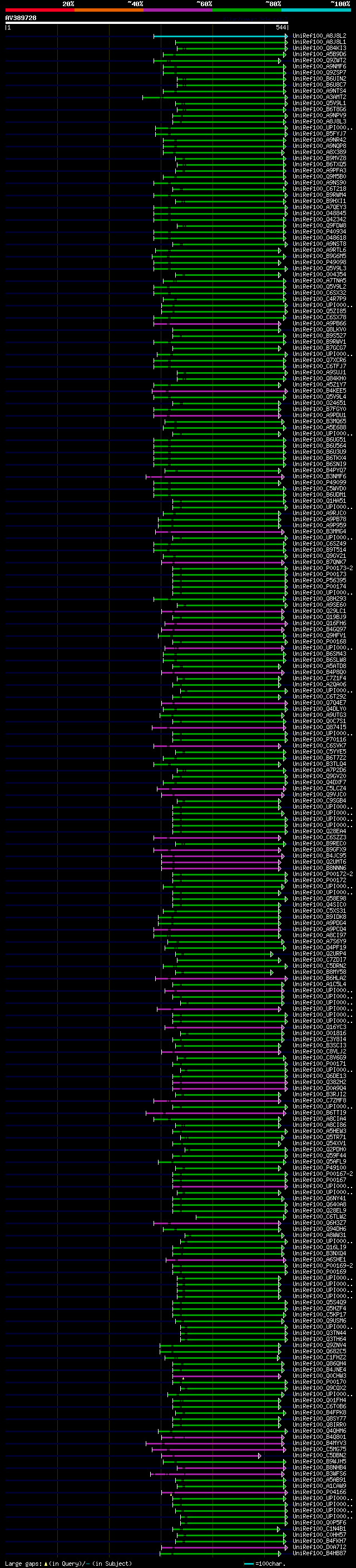
Task: Open hit UniRef100_A8J8L1
Action: click(319, 42)
